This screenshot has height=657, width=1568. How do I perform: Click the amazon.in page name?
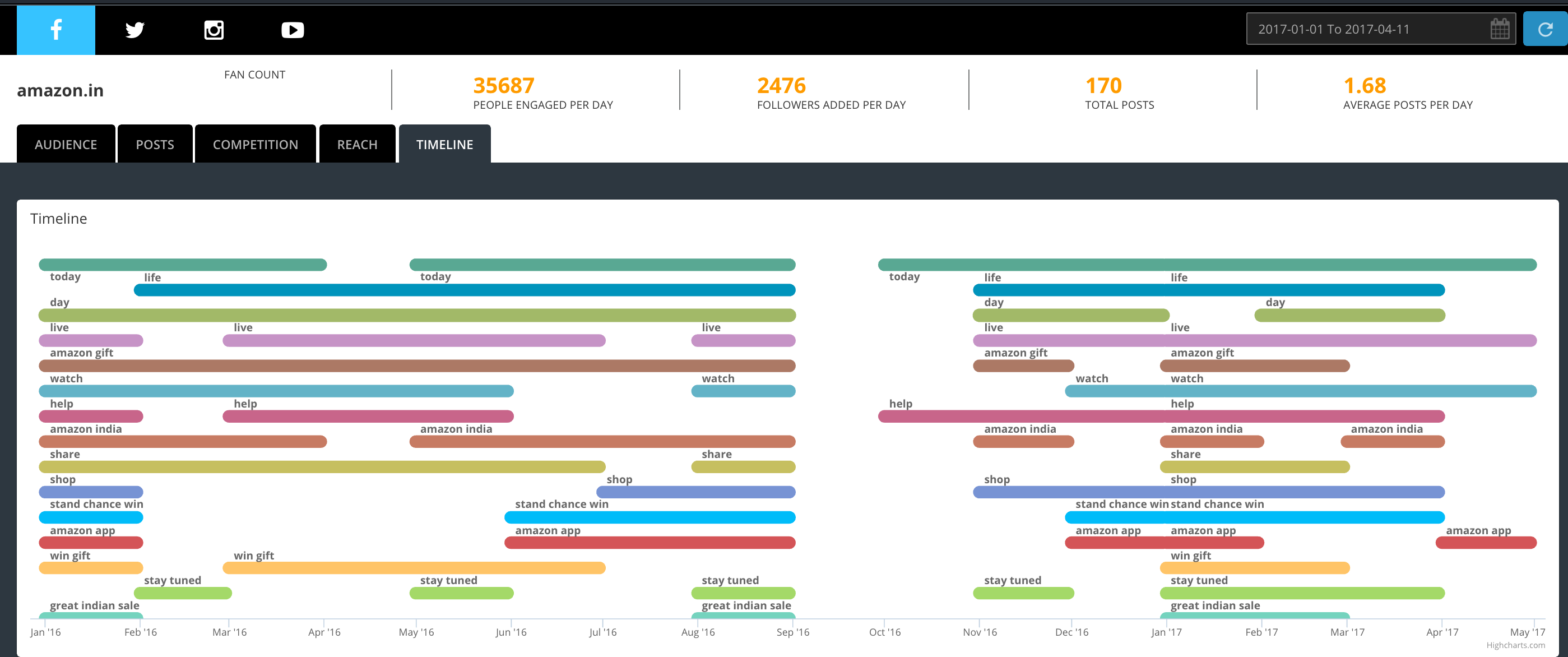click(61, 91)
